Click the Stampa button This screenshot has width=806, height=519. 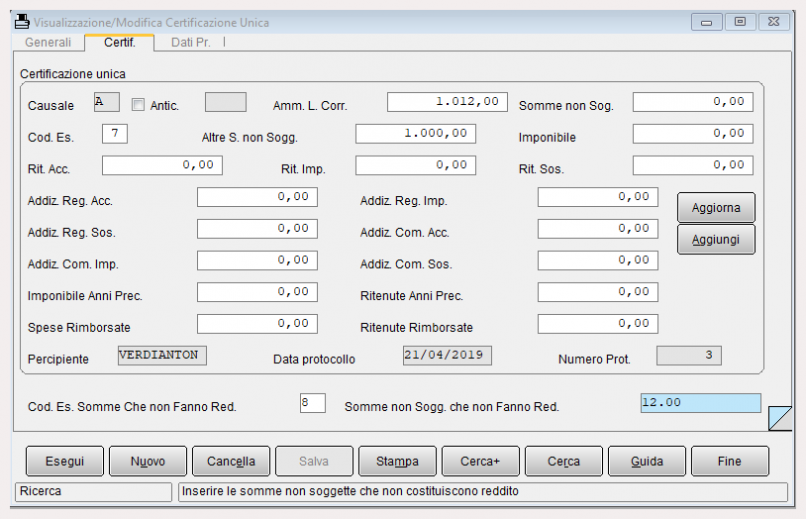[x=397, y=461]
